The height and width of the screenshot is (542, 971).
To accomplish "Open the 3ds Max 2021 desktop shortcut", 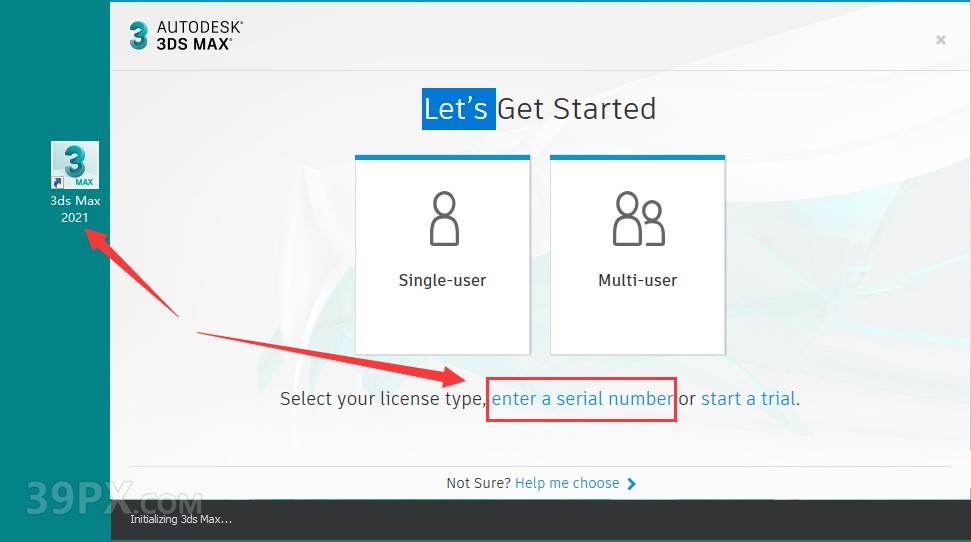I will coord(75,182).
